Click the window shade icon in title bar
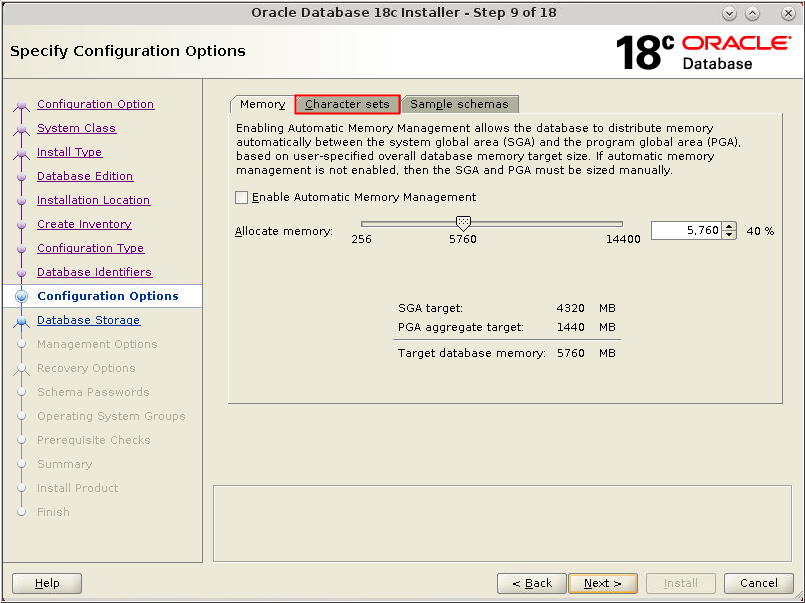This screenshot has width=805, height=603. pos(752,13)
